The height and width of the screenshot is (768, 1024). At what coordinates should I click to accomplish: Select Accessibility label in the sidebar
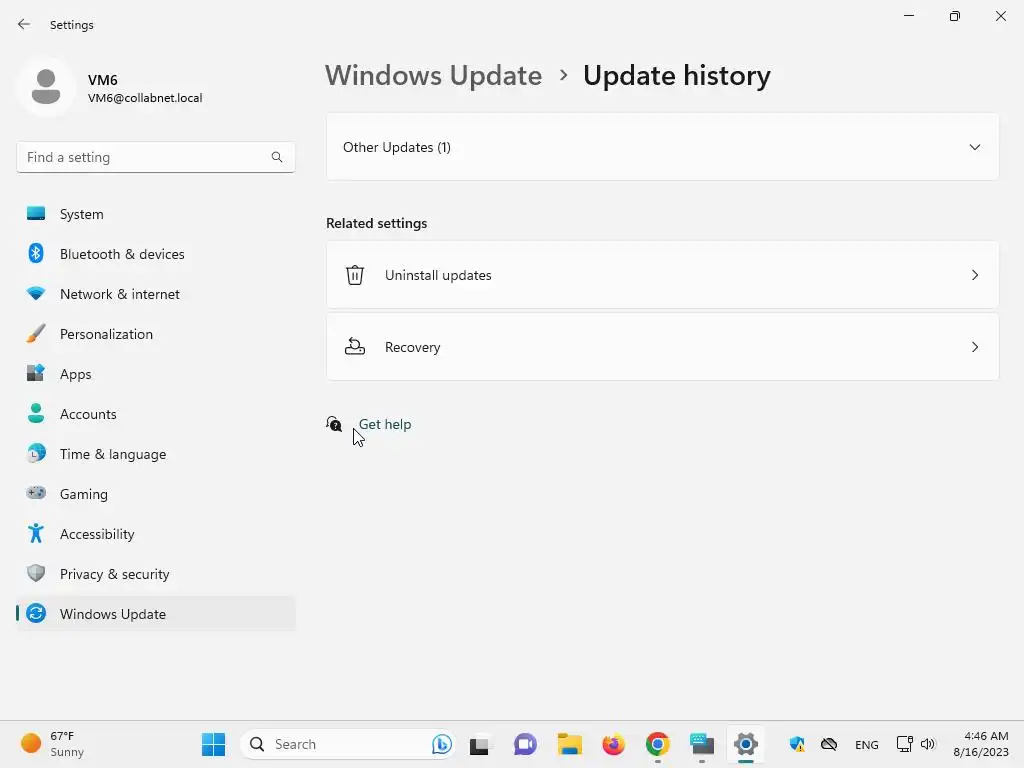pyautogui.click(x=97, y=534)
